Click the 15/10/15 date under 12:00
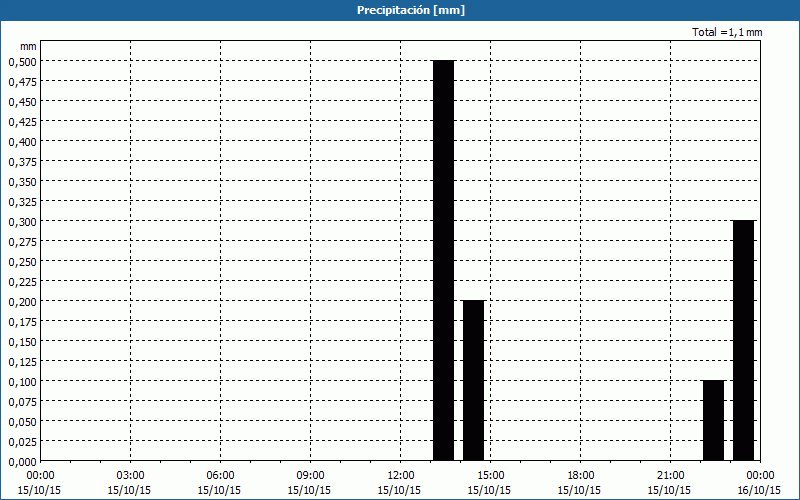 [399, 490]
